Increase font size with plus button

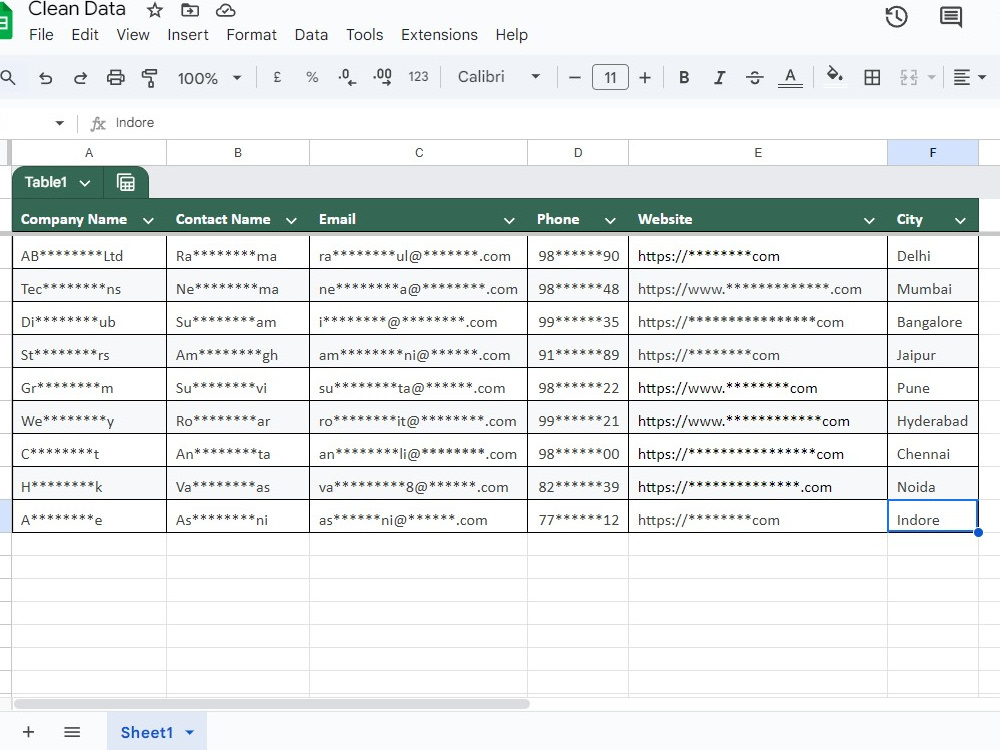pyautogui.click(x=645, y=78)
